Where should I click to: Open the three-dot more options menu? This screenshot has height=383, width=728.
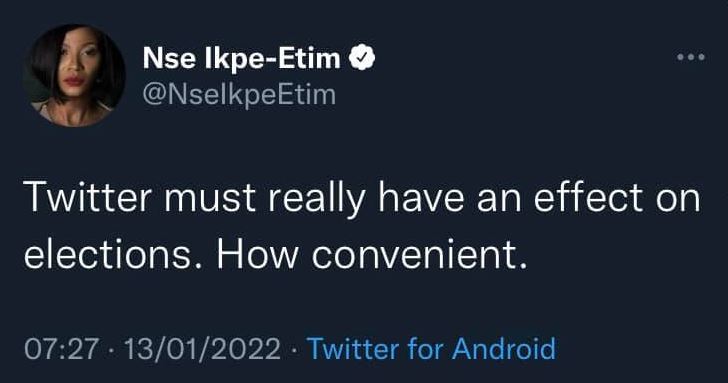691,57
